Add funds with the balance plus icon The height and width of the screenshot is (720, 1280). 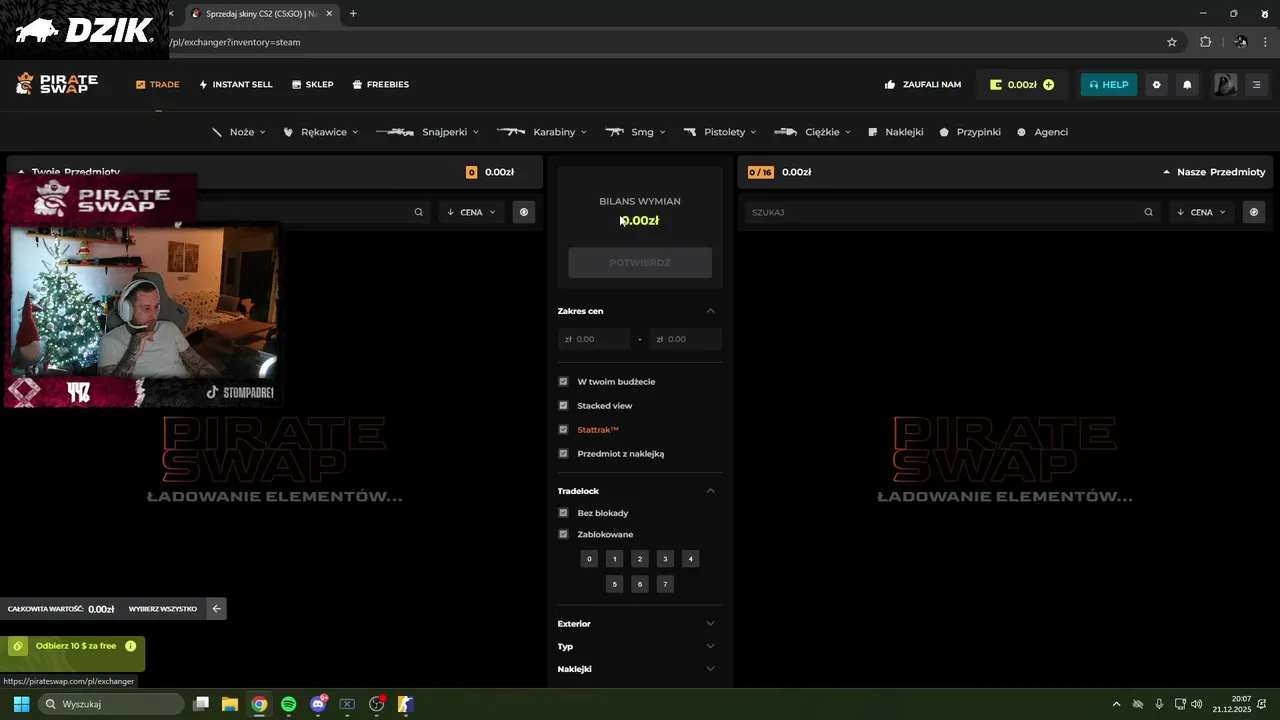1048,85
